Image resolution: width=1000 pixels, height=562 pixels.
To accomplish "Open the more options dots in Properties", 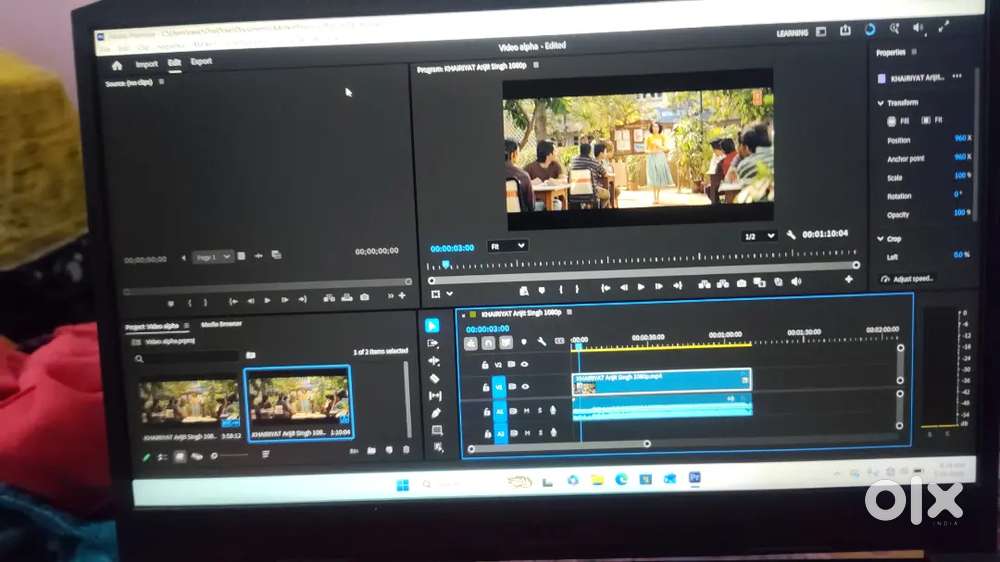I will (x=957, y=76).
